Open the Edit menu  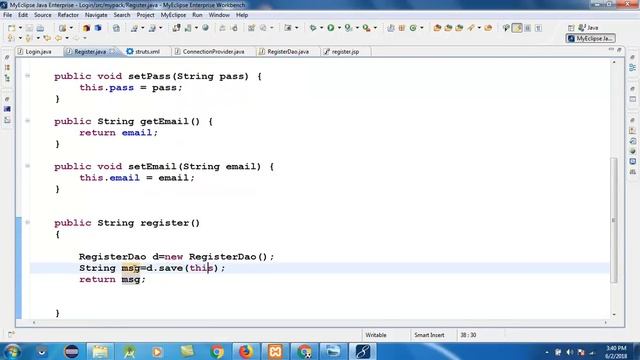click(x=23, y=15)
